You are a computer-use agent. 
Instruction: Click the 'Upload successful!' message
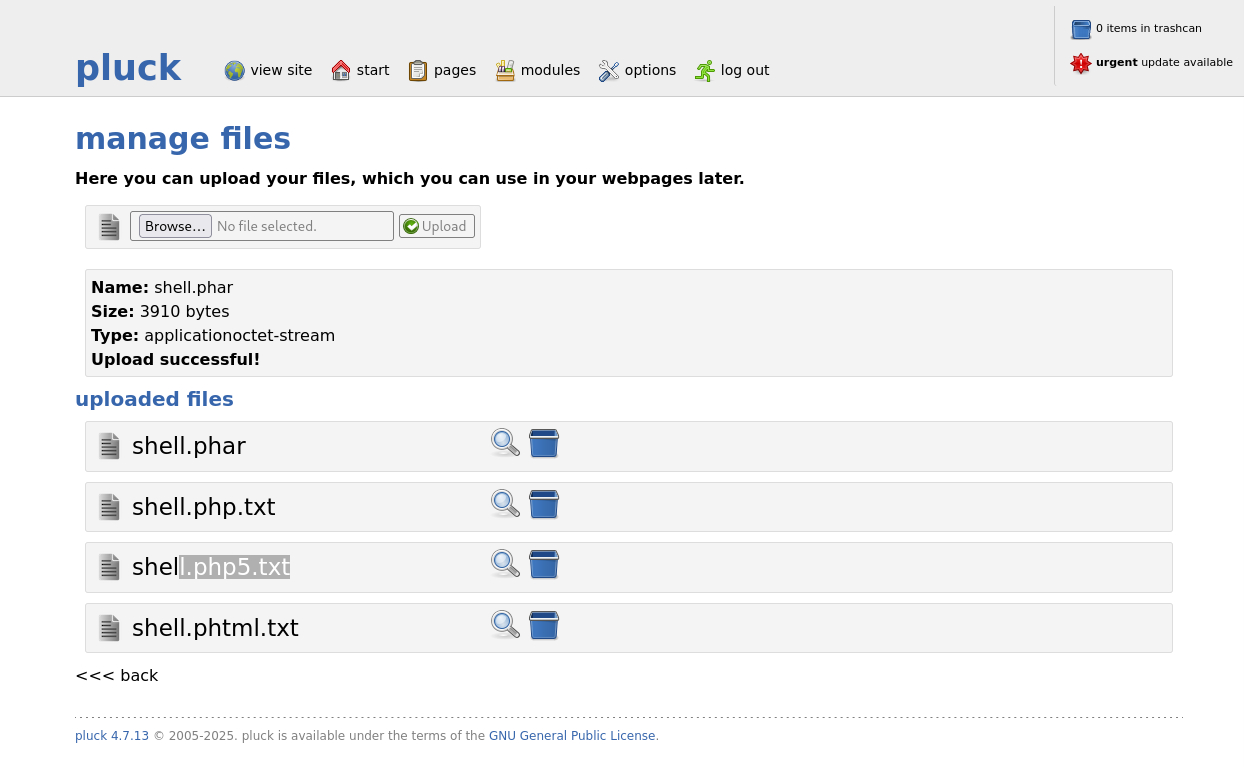coord(176,359)
